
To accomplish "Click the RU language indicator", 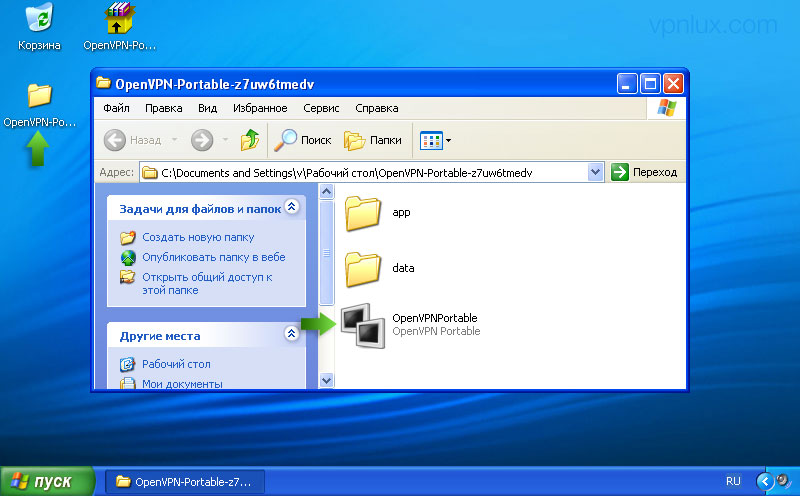I will [x=733, y=481].
